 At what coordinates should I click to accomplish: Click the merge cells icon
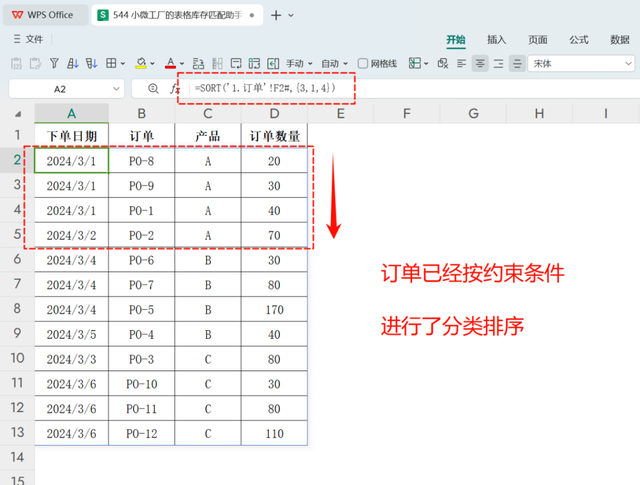coord(198,63)
